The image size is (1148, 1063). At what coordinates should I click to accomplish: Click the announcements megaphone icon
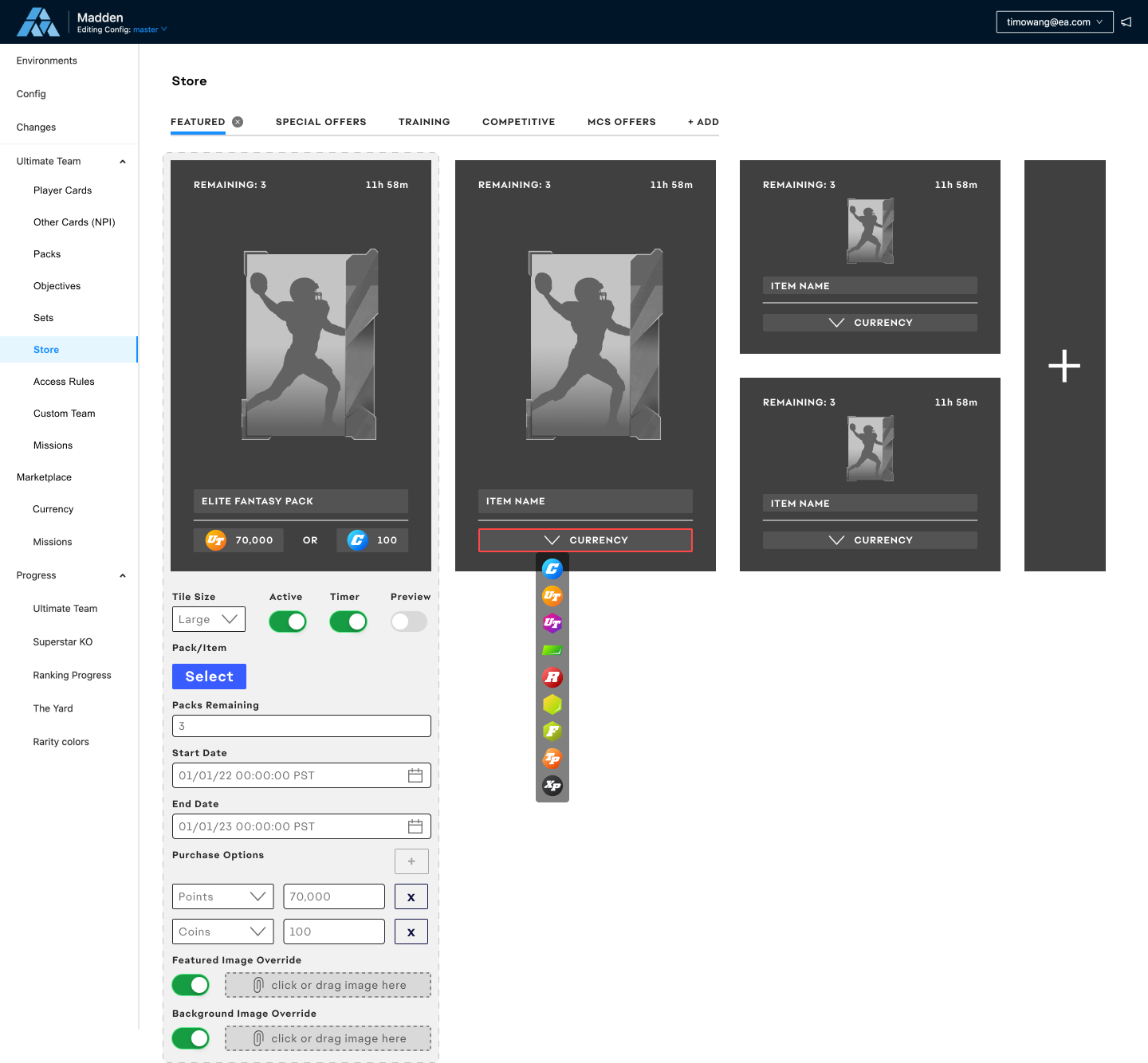pos(1126,22)
